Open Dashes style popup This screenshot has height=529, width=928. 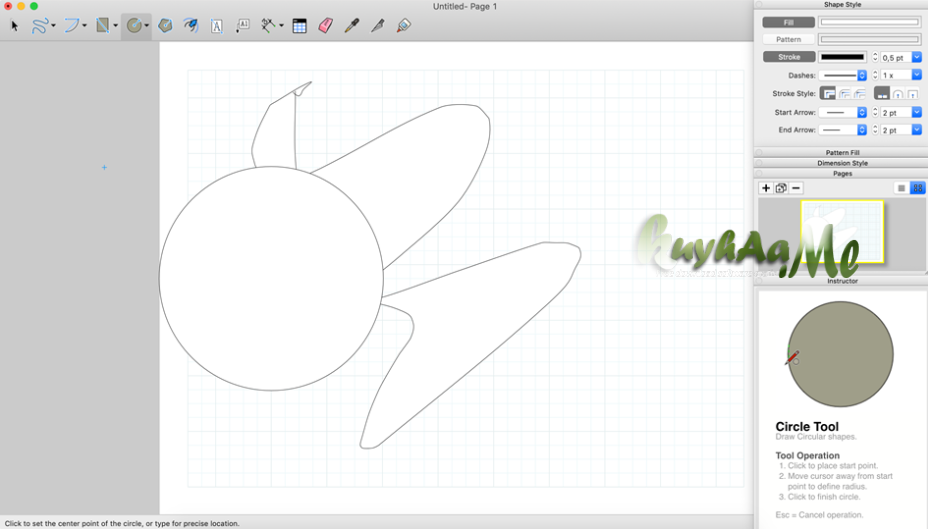[x=844, y=75]
